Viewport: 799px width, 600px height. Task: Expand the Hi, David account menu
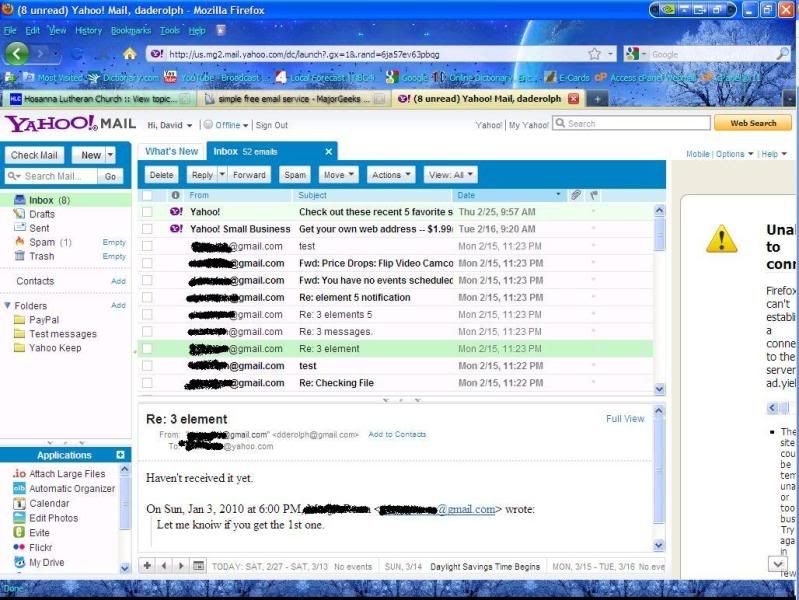pos(170,125)
